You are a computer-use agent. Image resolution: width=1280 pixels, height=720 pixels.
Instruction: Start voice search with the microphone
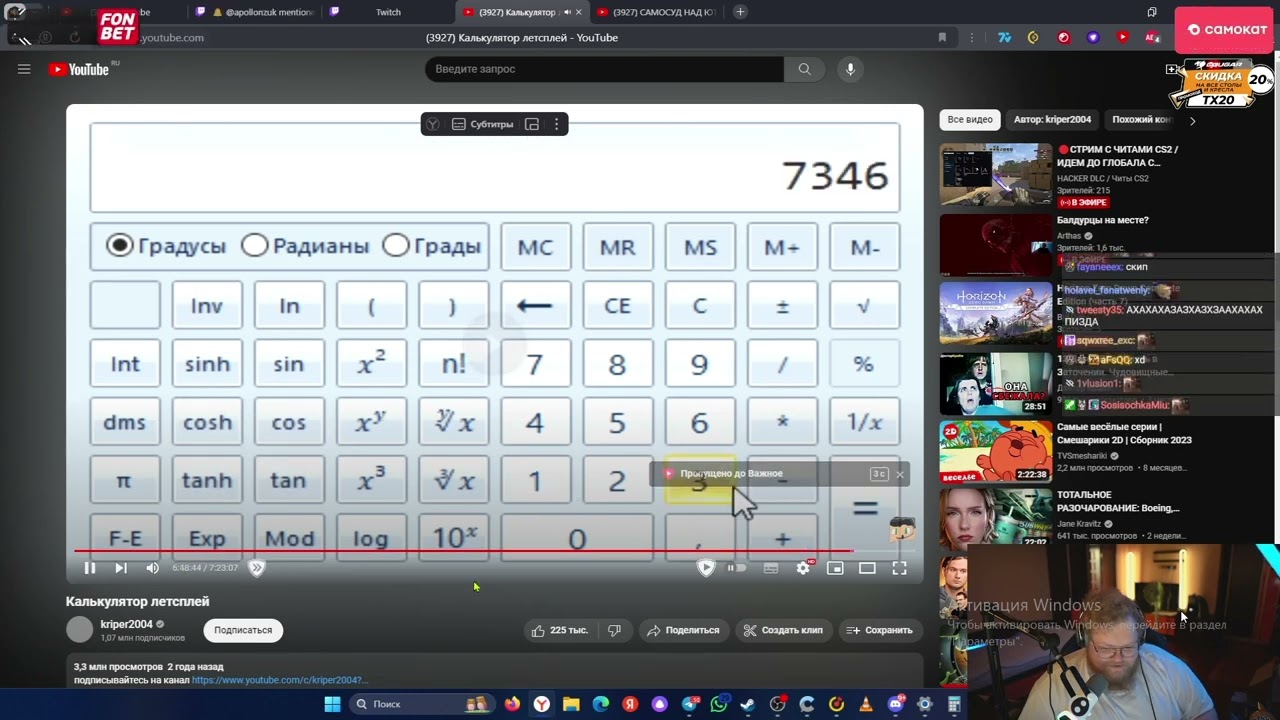click(850, 69)
